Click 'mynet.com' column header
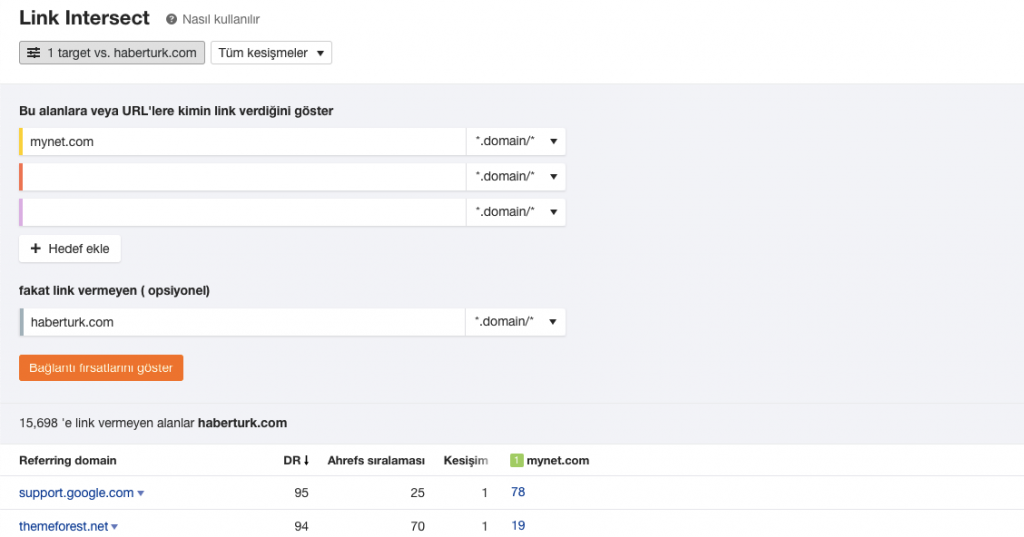This screenshot has height=537, width=1024. click(x=558, y=461)
